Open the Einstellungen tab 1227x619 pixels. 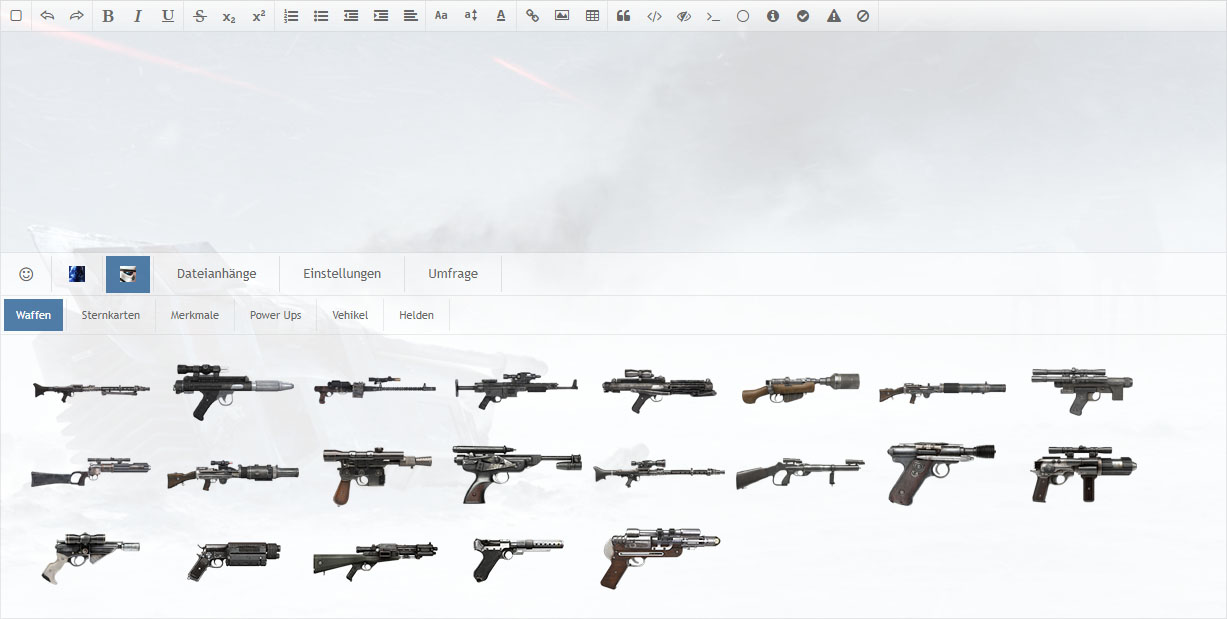[x=342, y=274]
